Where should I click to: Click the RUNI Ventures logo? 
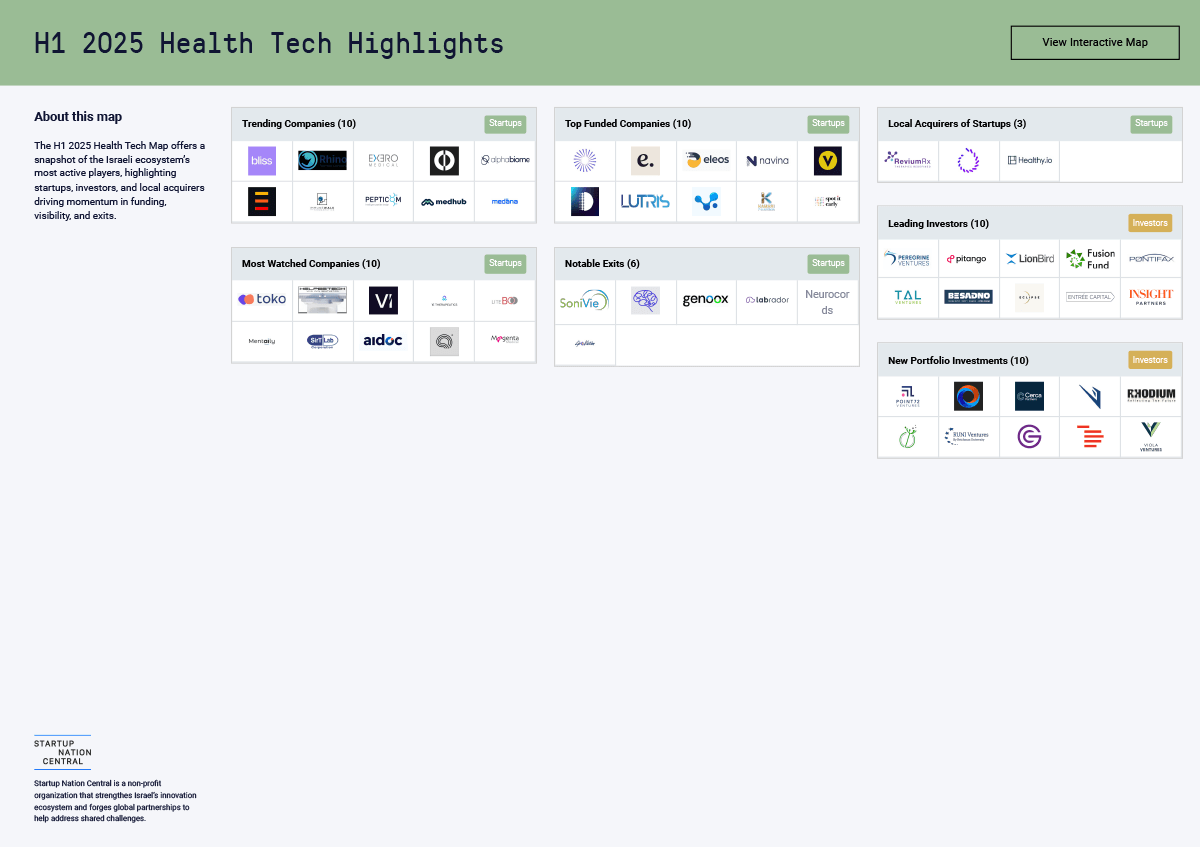(968, 436)
